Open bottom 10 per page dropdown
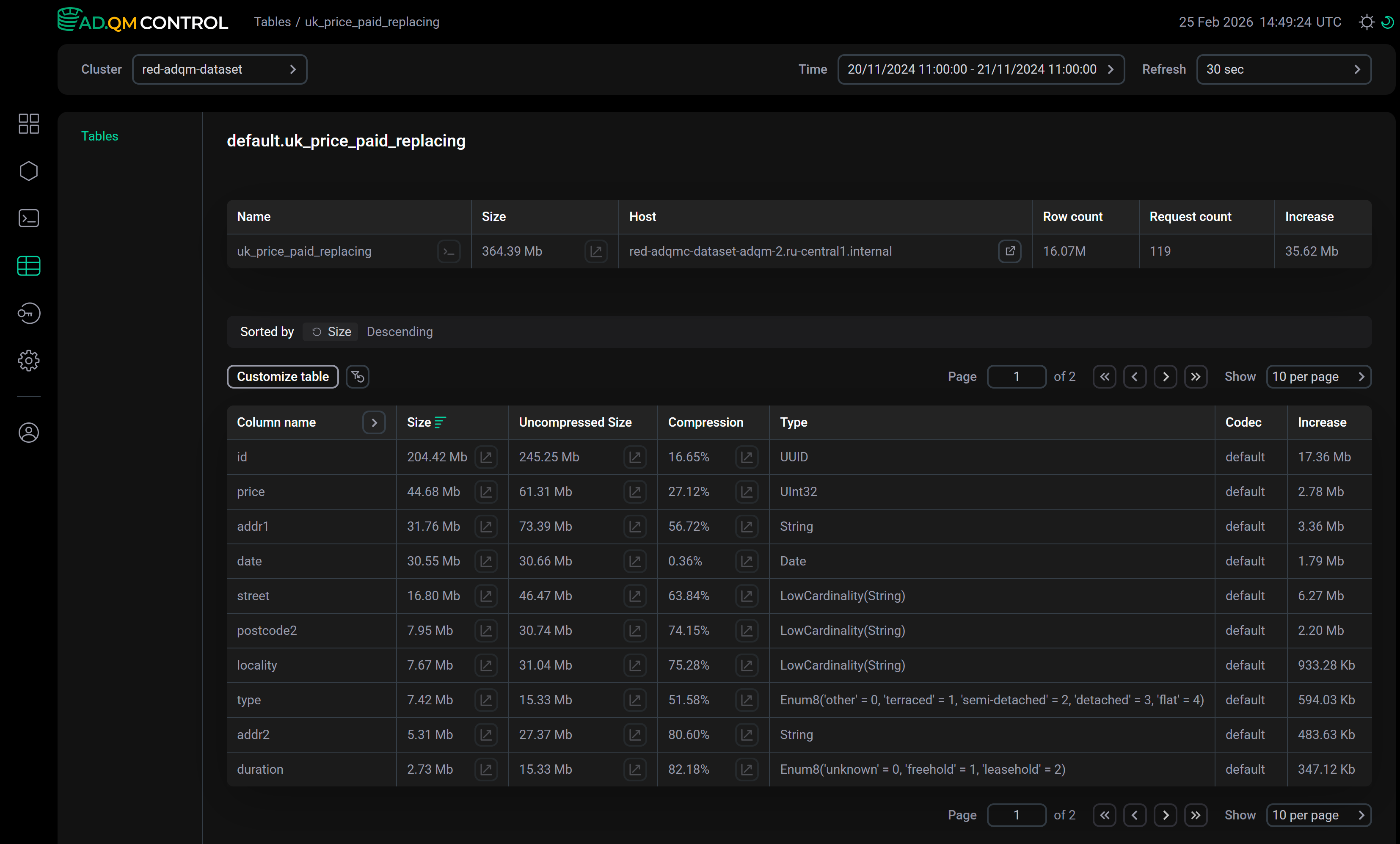The height and width of the screenshot is (844, 1400). coord(1319,815)
